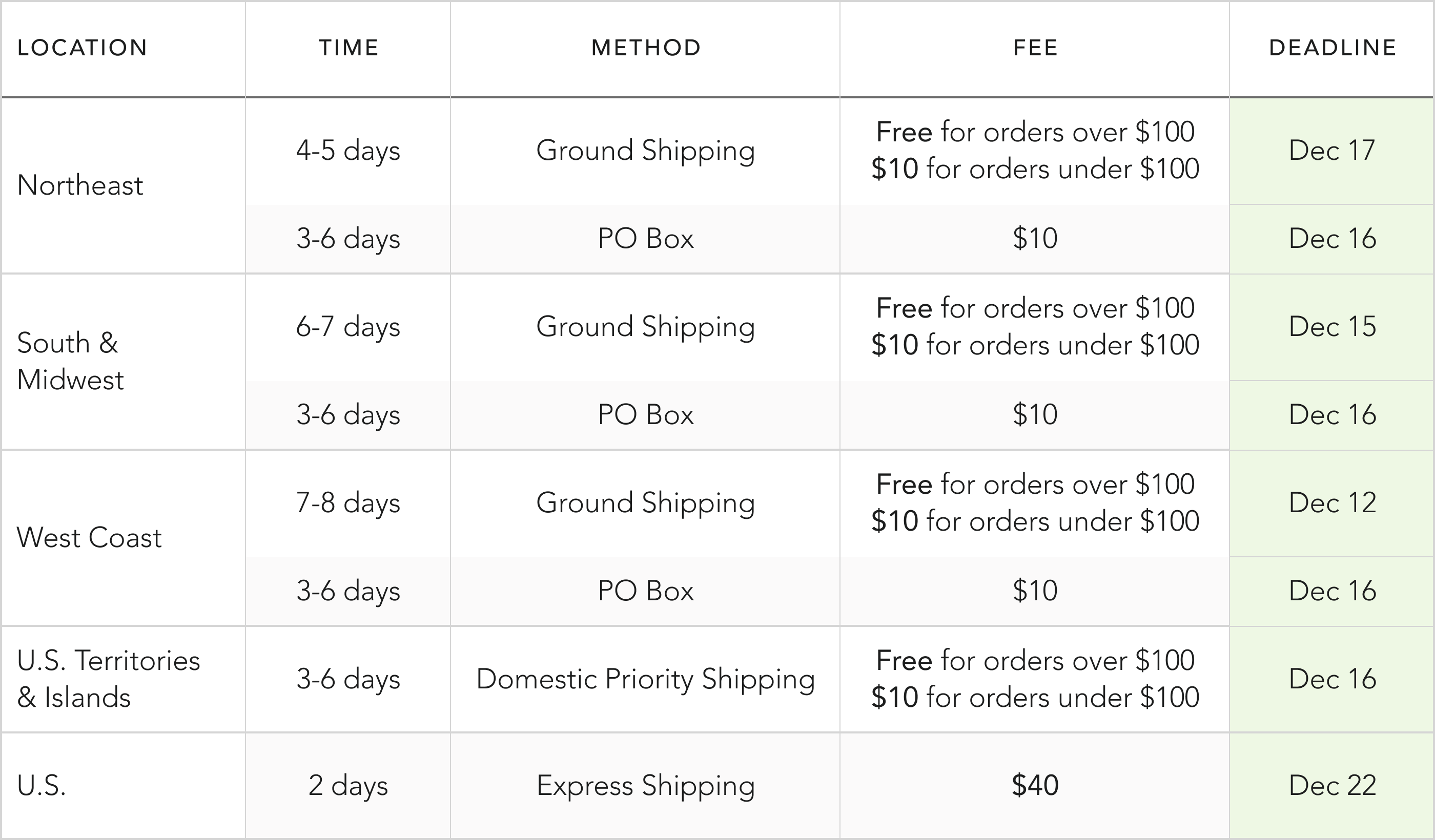Select the Express Shipping method cell
The image size is (1435, 840).
pos(646,786)
